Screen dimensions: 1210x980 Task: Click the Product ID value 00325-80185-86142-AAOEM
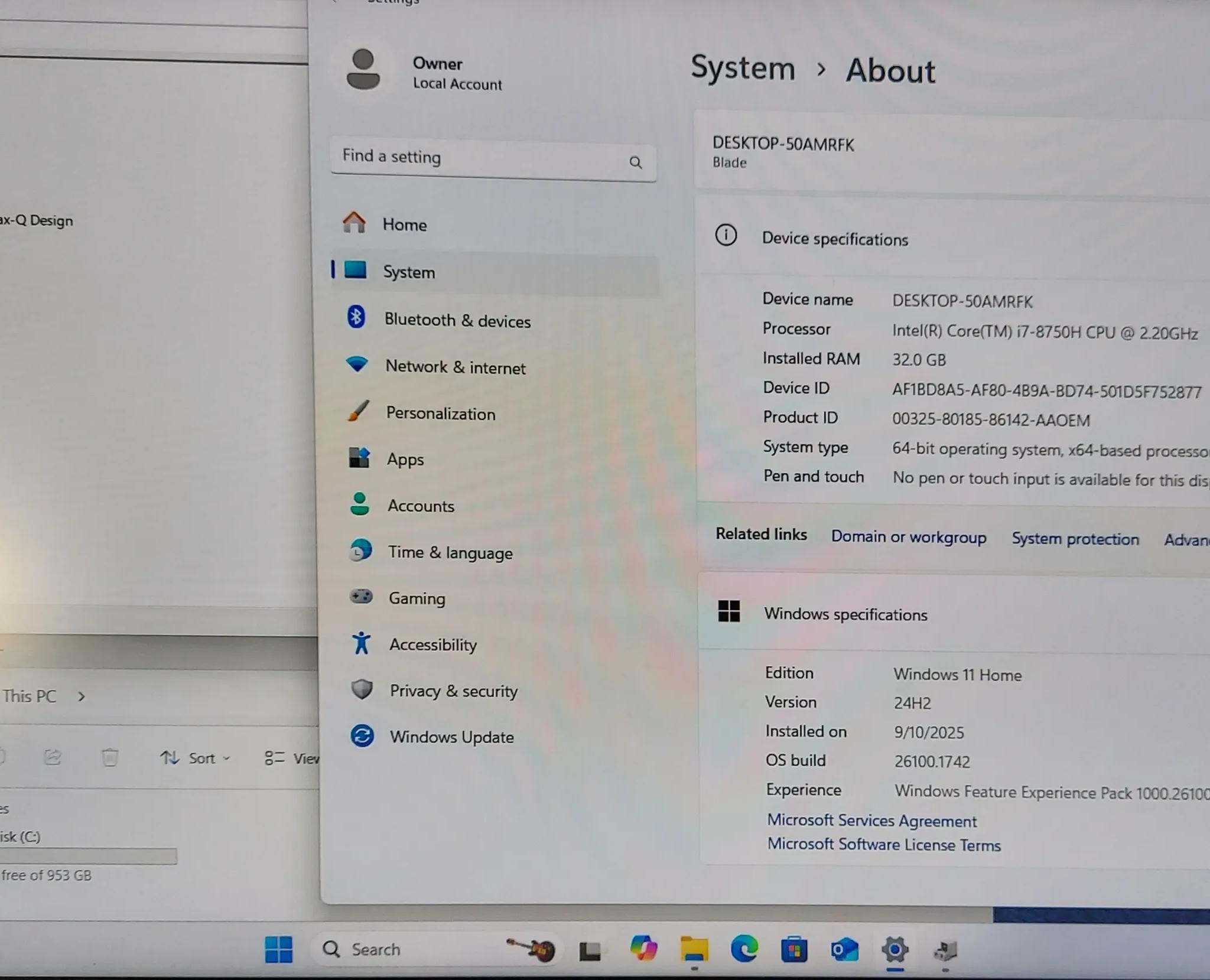click(x=991, y=420)
